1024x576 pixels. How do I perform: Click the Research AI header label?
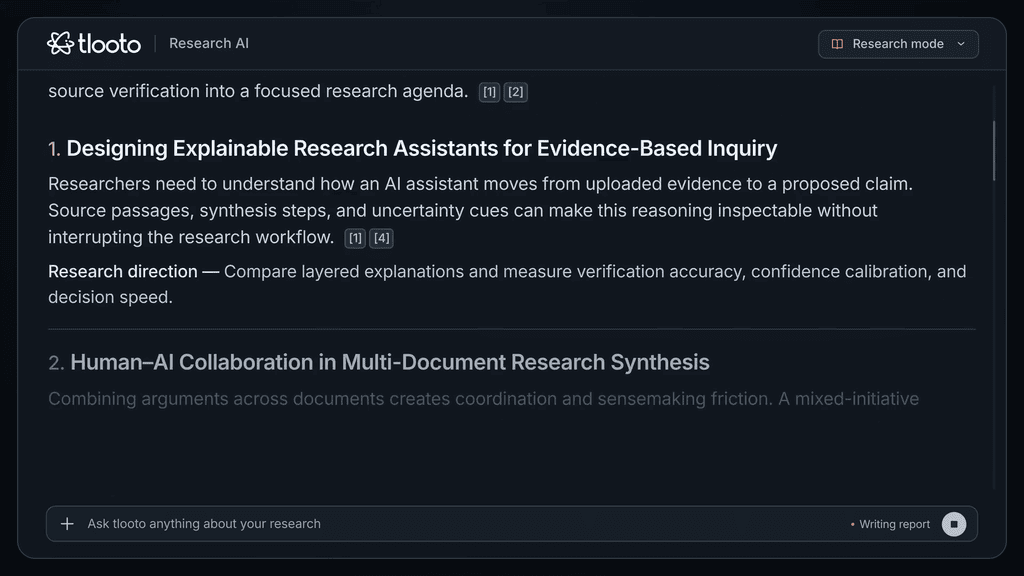pos(209,43)
